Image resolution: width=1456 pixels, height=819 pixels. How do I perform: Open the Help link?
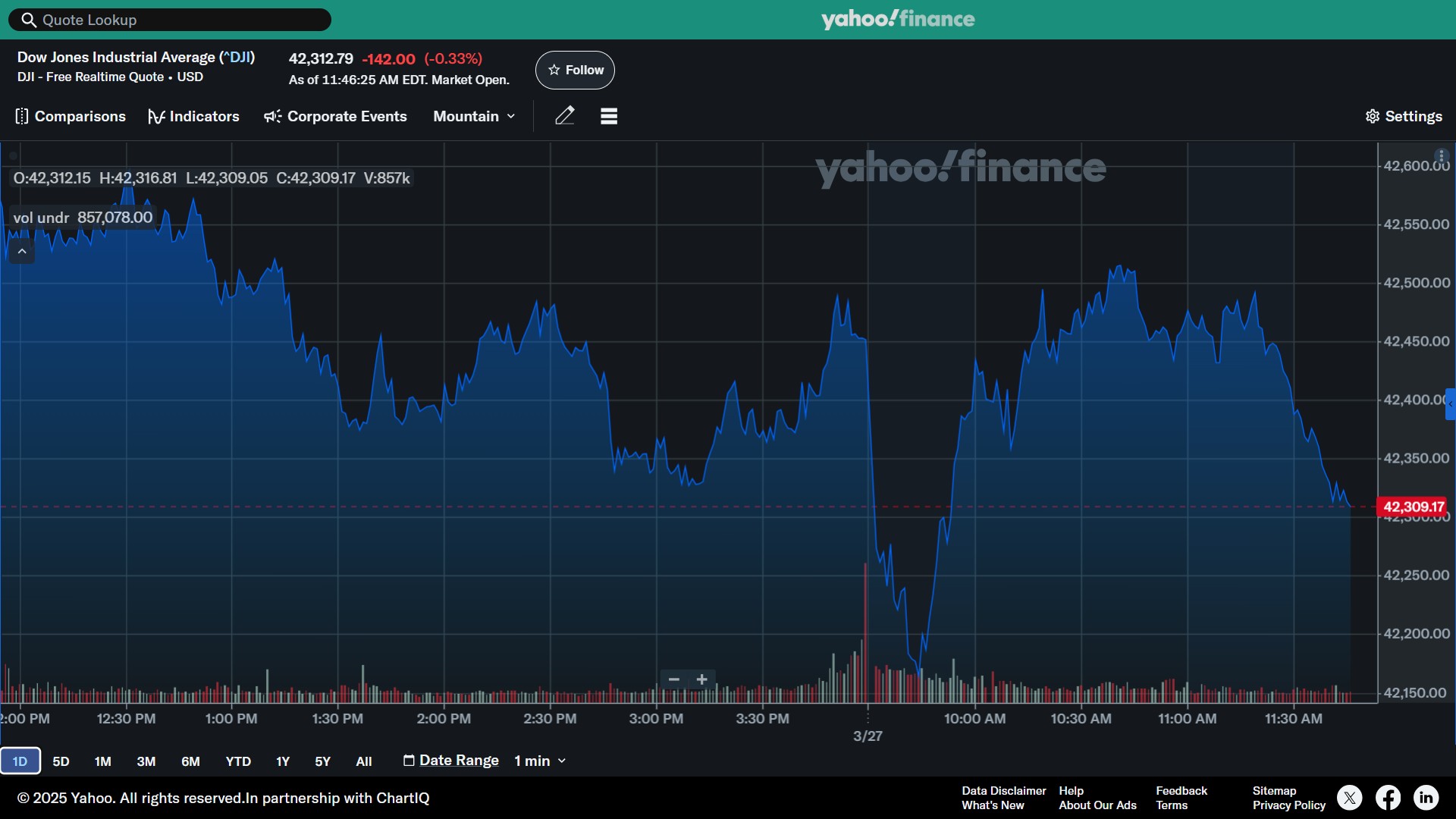pos(1071,791)
